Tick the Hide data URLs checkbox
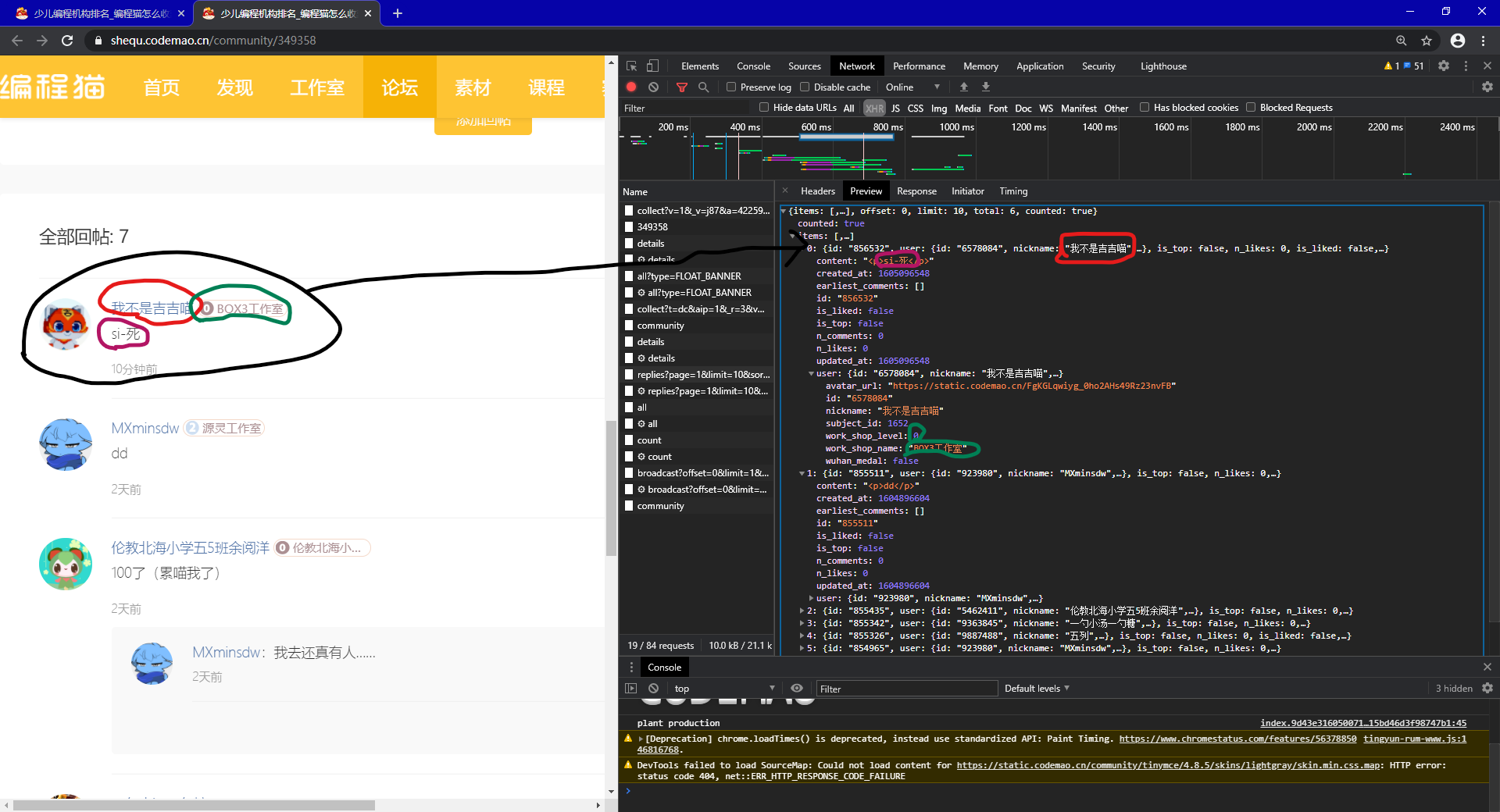Screen dimensions: 1500x812 click(x=764, y=108)
